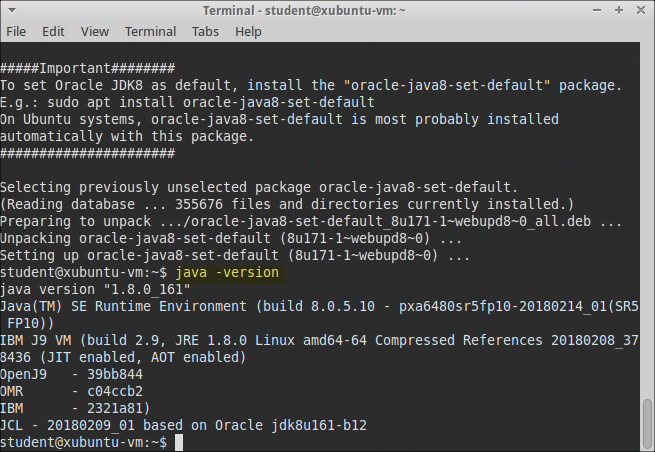Screen dimensions: 655x452
Task: Open the File menu
Action: click(x=16, y=31)
